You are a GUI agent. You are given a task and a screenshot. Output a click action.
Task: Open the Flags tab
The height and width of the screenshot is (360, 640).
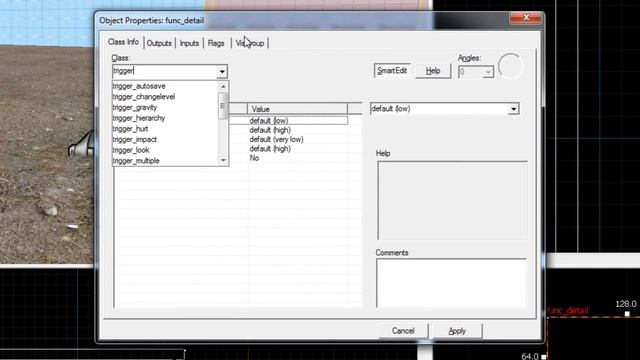pos(216,43)
